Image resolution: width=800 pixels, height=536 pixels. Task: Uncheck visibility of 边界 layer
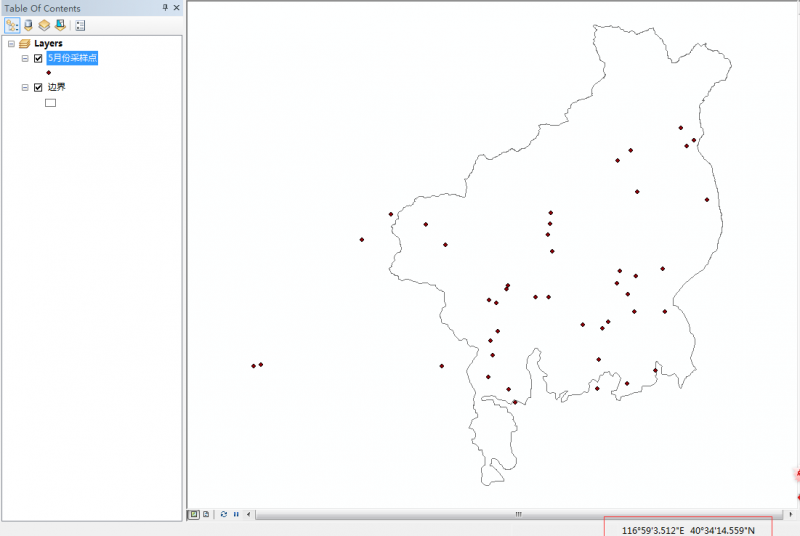coord(38,88)
